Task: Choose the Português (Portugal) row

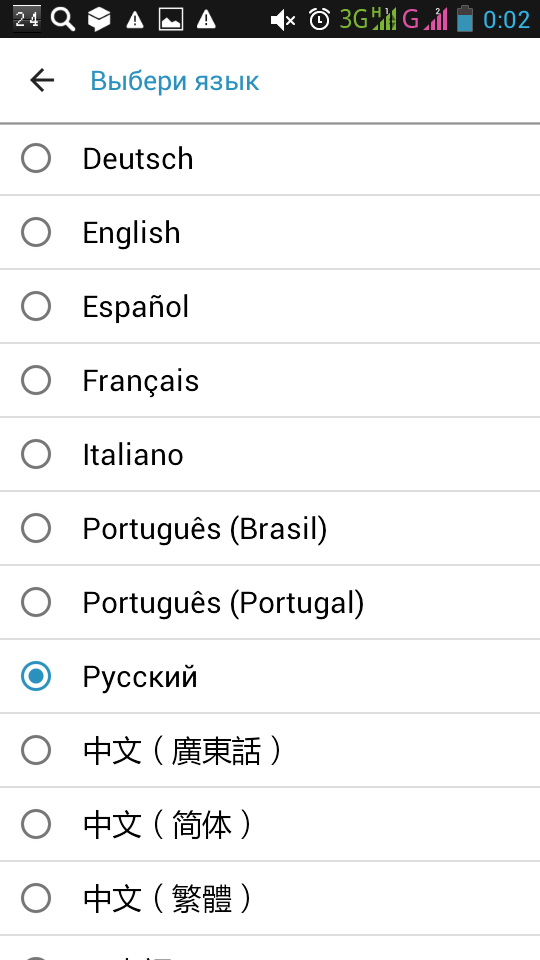Action: [x=270, y=602]
